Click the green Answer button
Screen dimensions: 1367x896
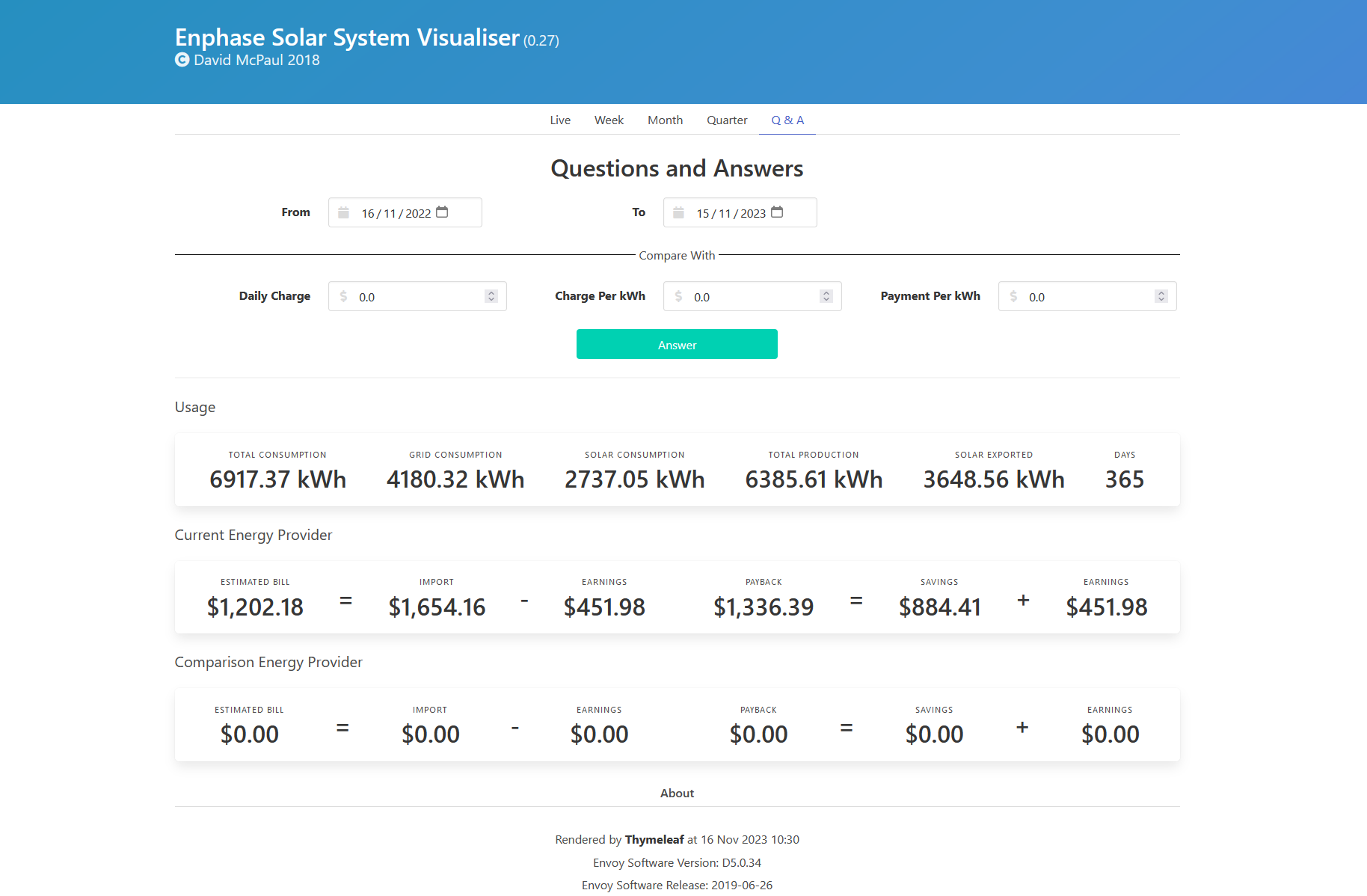pos(677,344)
